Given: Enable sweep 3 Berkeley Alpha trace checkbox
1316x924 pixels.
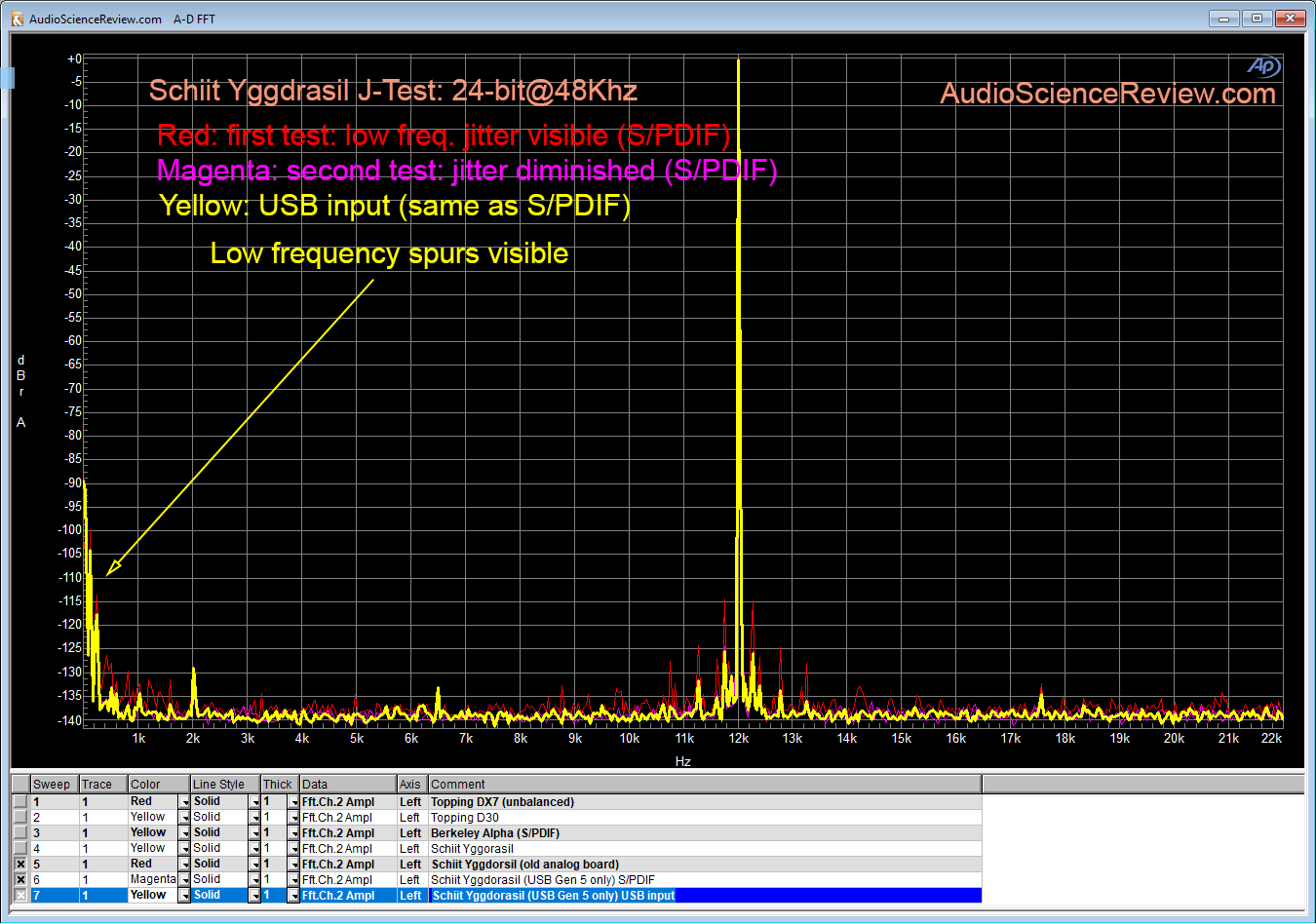Looking at the screenshot, I should tap(20, 833).
